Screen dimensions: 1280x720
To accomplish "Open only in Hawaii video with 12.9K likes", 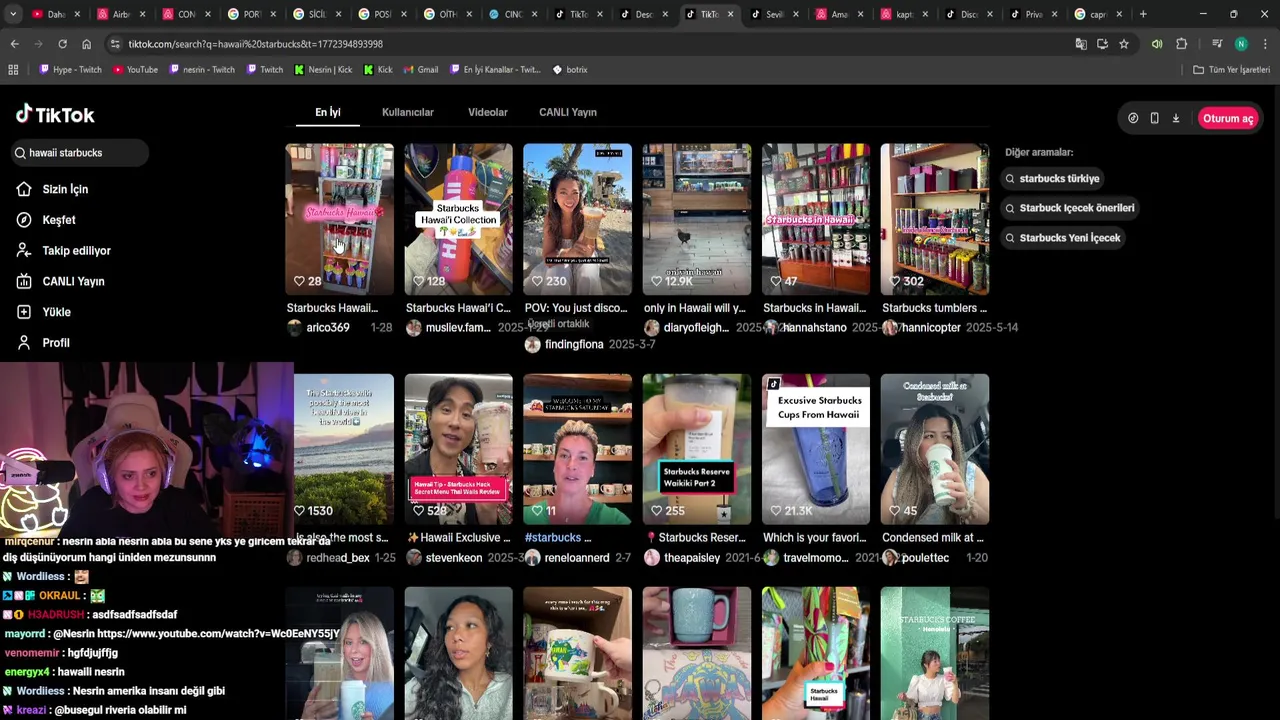I will (696, 219).
